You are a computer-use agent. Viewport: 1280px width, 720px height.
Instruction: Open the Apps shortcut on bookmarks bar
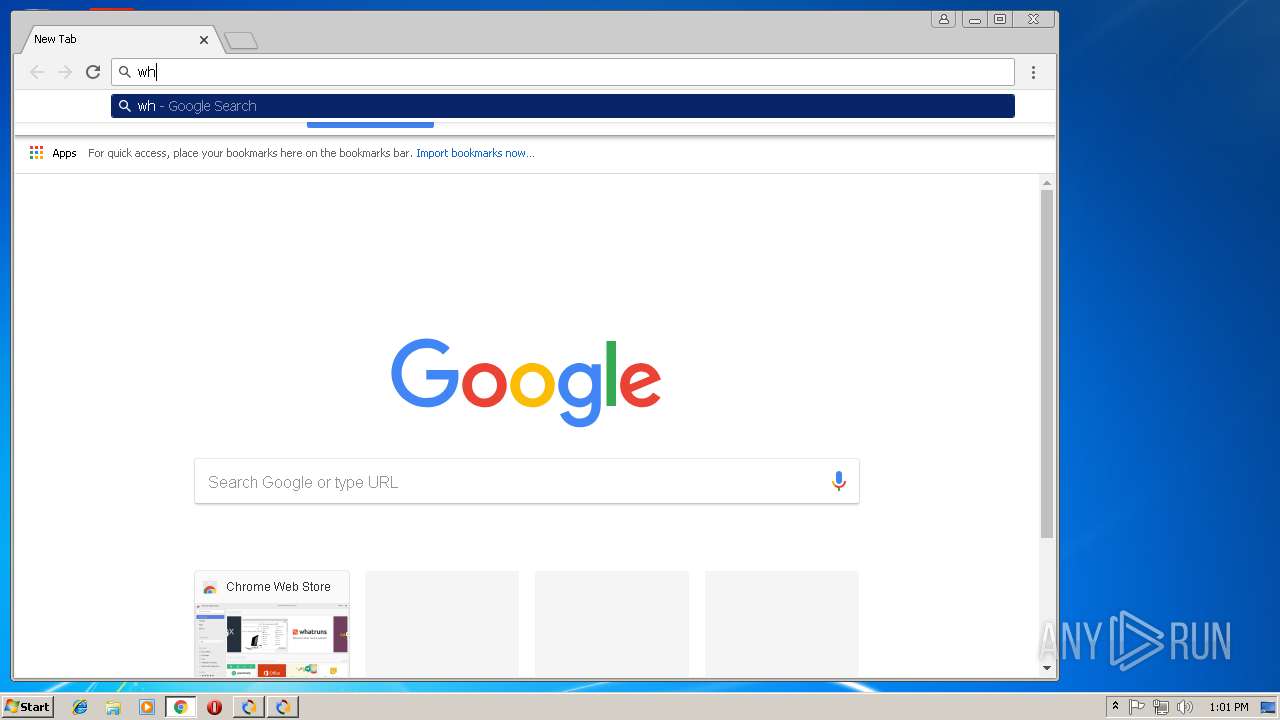click(x=53, y=153)
